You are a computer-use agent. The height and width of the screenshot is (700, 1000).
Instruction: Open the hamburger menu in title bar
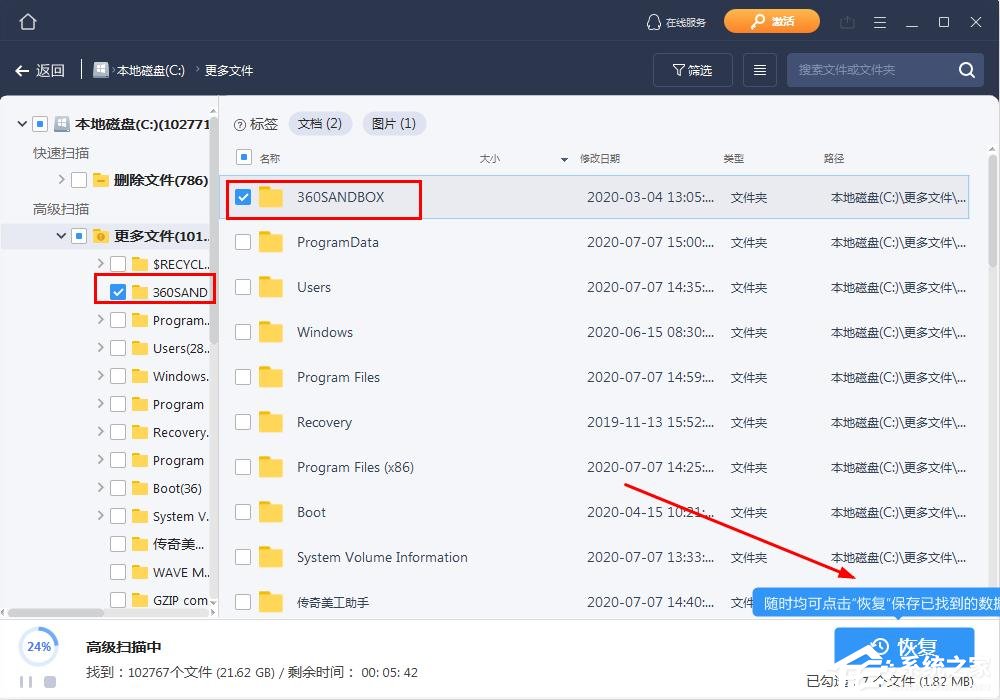coord(879,20)
